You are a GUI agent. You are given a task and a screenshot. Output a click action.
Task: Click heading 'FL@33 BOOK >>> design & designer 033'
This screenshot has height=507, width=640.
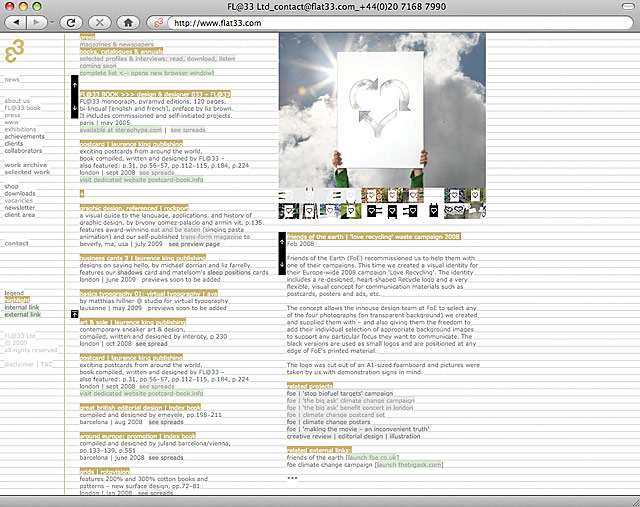pos(155,94)
